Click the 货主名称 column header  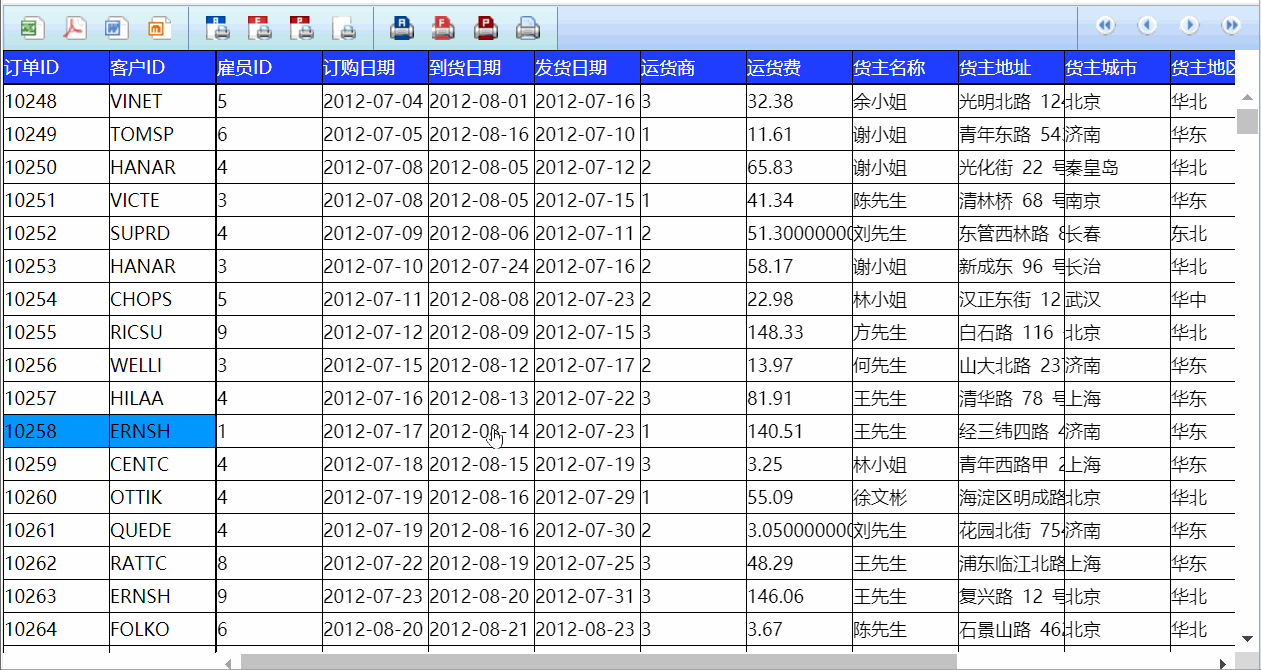905,68
